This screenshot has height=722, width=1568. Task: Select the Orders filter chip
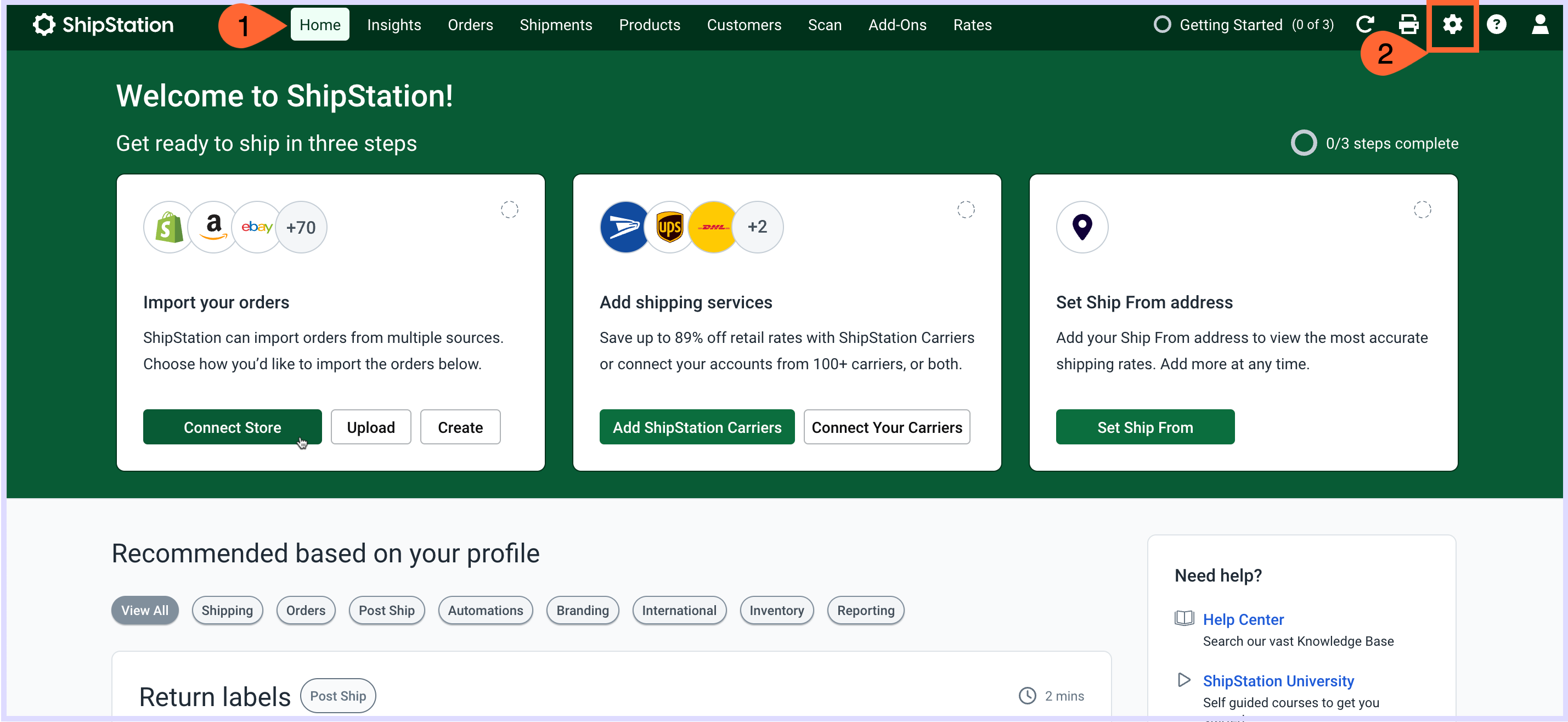pos(306,610)
